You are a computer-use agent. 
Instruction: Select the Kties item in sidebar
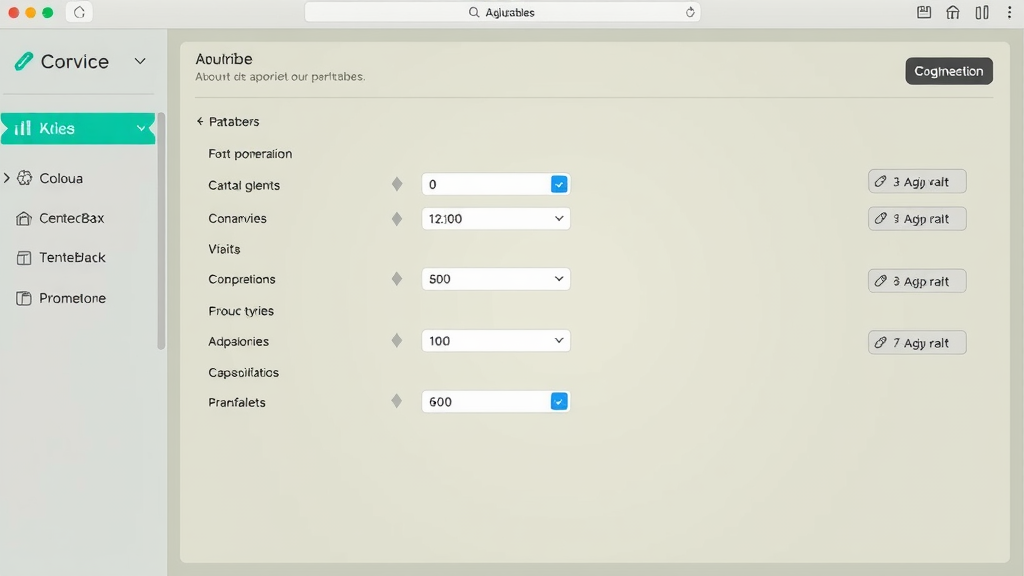pyautogui.click(x=77, y=128)
